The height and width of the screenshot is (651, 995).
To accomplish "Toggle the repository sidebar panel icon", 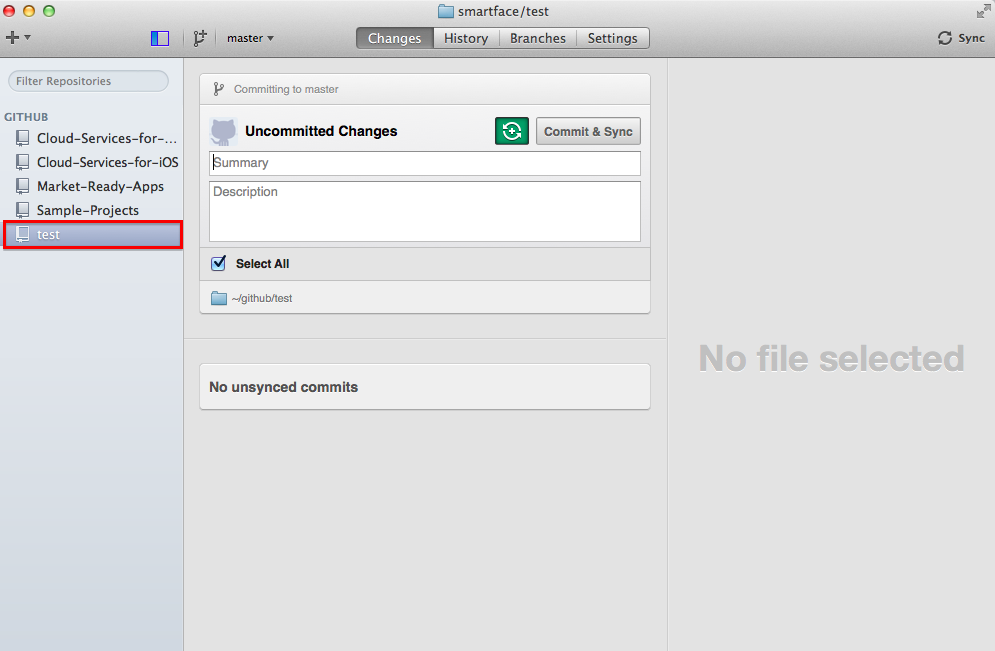I will (160, 38).
